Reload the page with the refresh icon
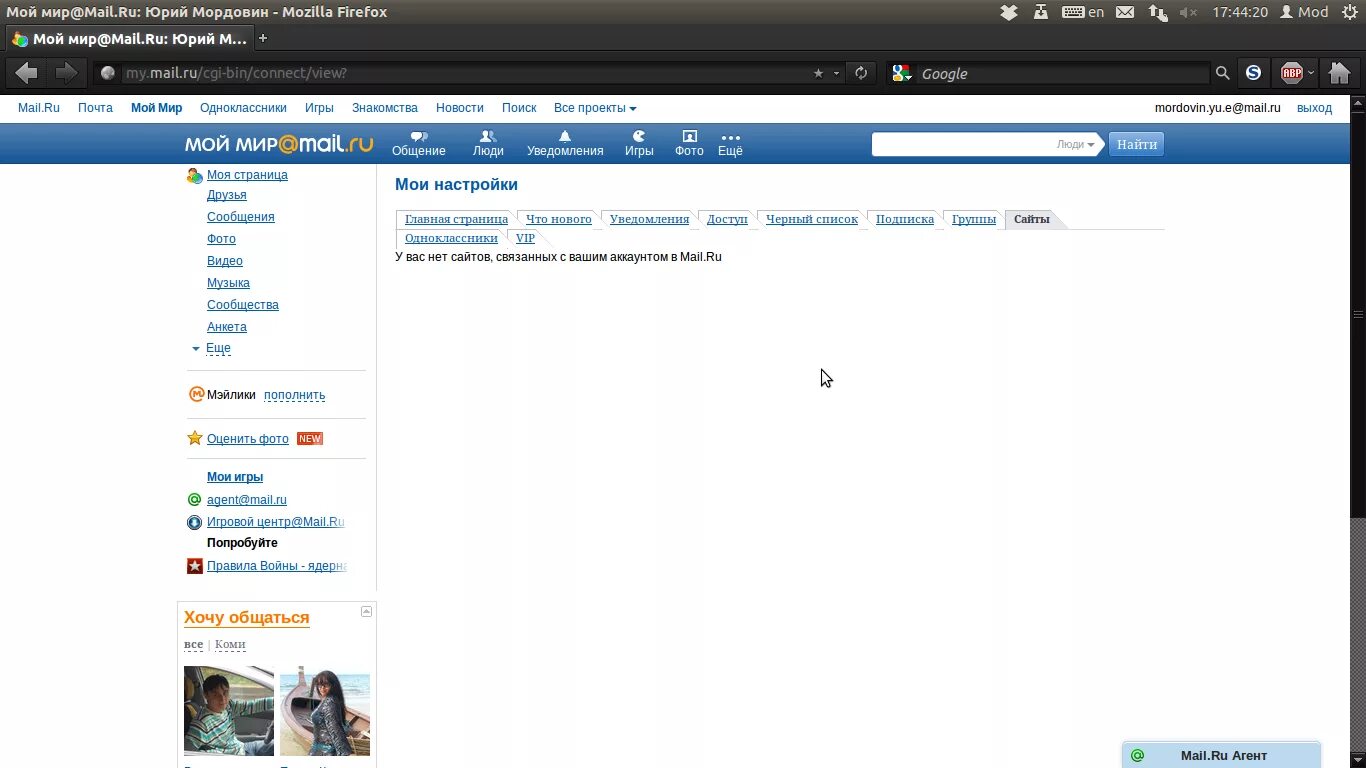This screenshot has height=768, width=1366. [x=860, y=73]
